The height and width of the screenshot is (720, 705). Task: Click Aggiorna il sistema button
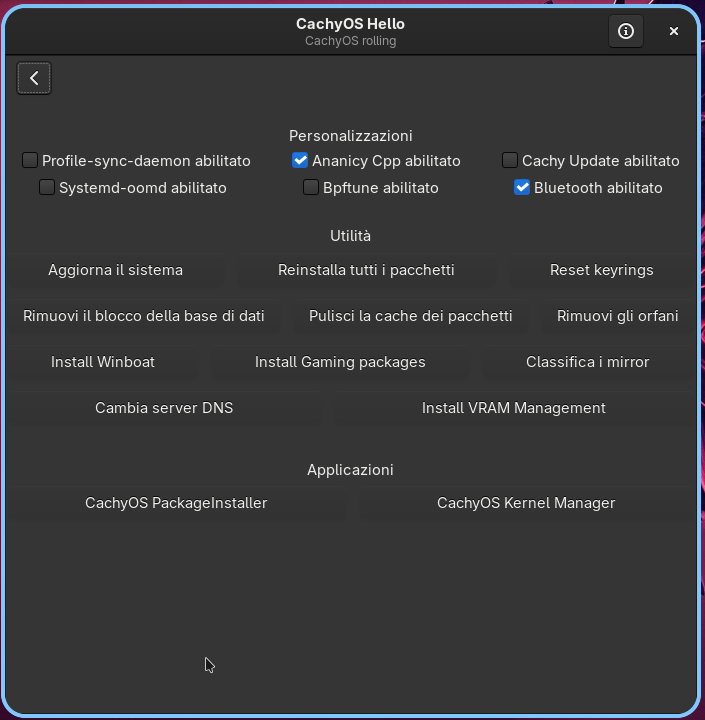(116, 270)
